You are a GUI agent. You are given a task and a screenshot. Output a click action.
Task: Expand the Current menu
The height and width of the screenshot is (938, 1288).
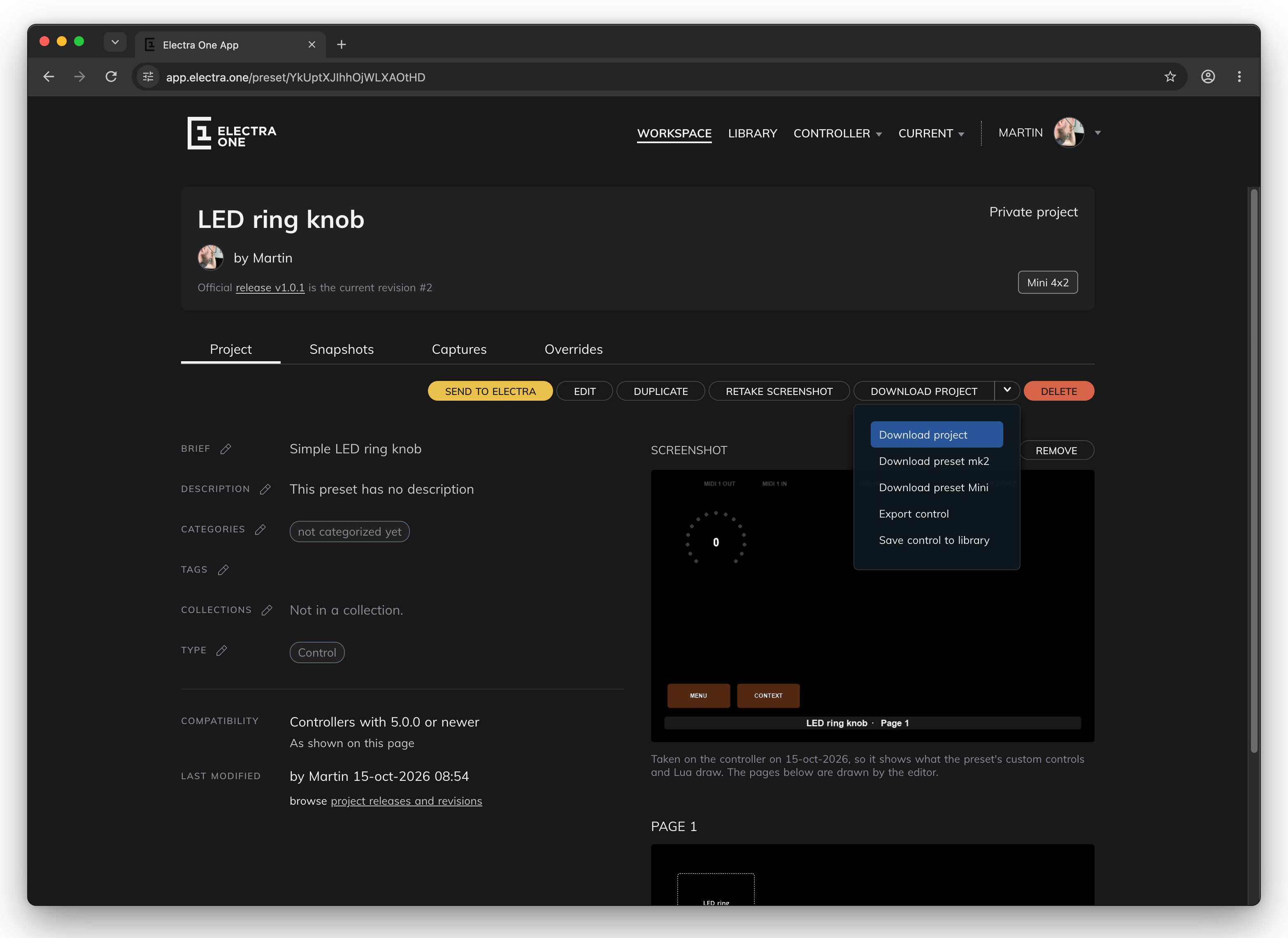pyautogui.click(x=931, y=133)
